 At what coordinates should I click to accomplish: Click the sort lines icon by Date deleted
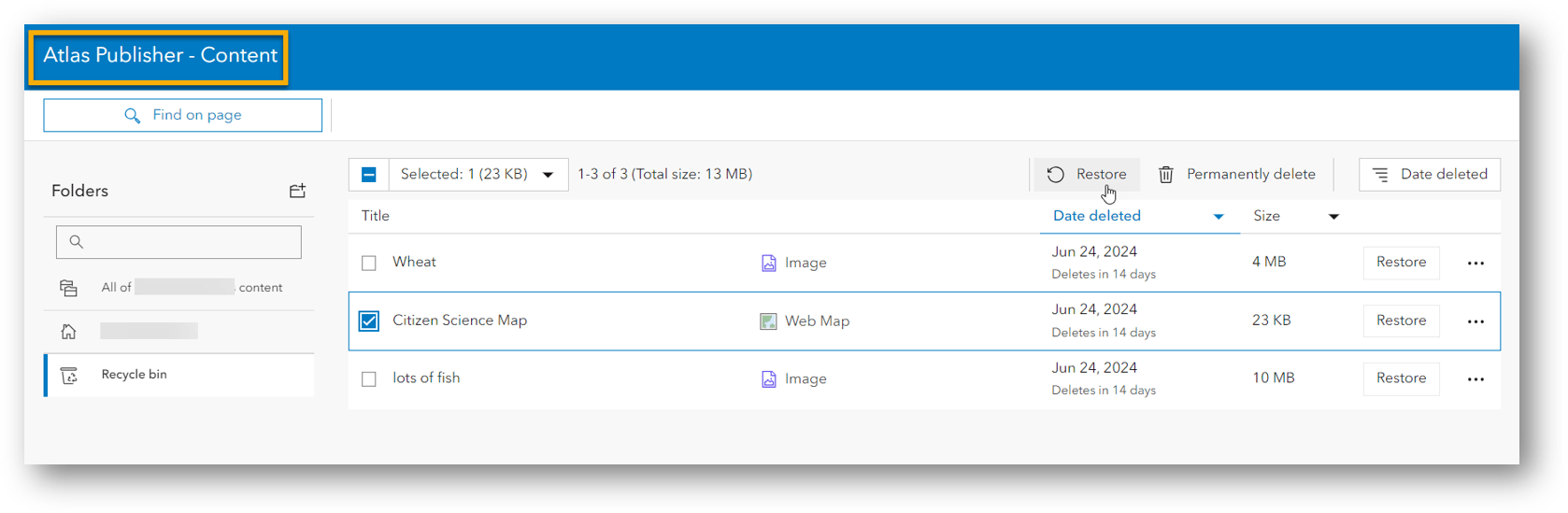pyautogui.click(x=1380, y=175)
